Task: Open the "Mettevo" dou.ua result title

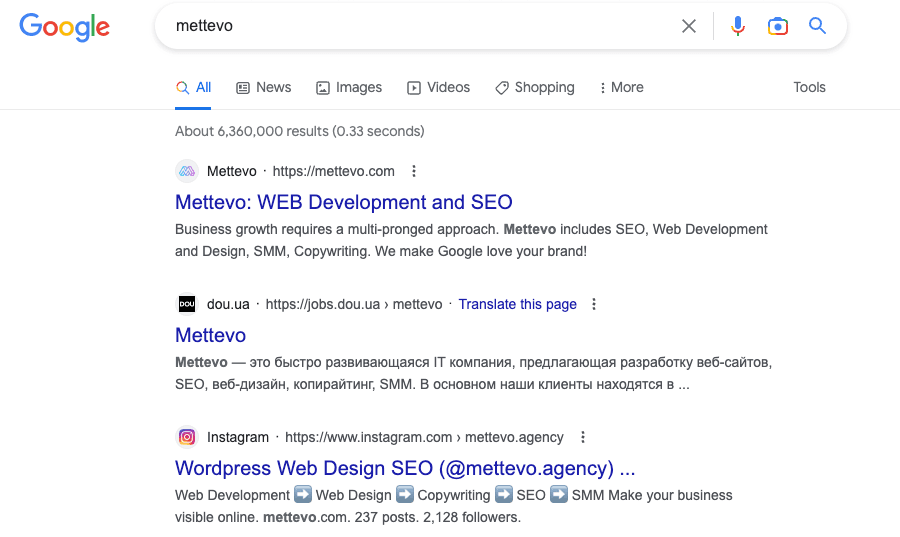Action: [211, 335]
